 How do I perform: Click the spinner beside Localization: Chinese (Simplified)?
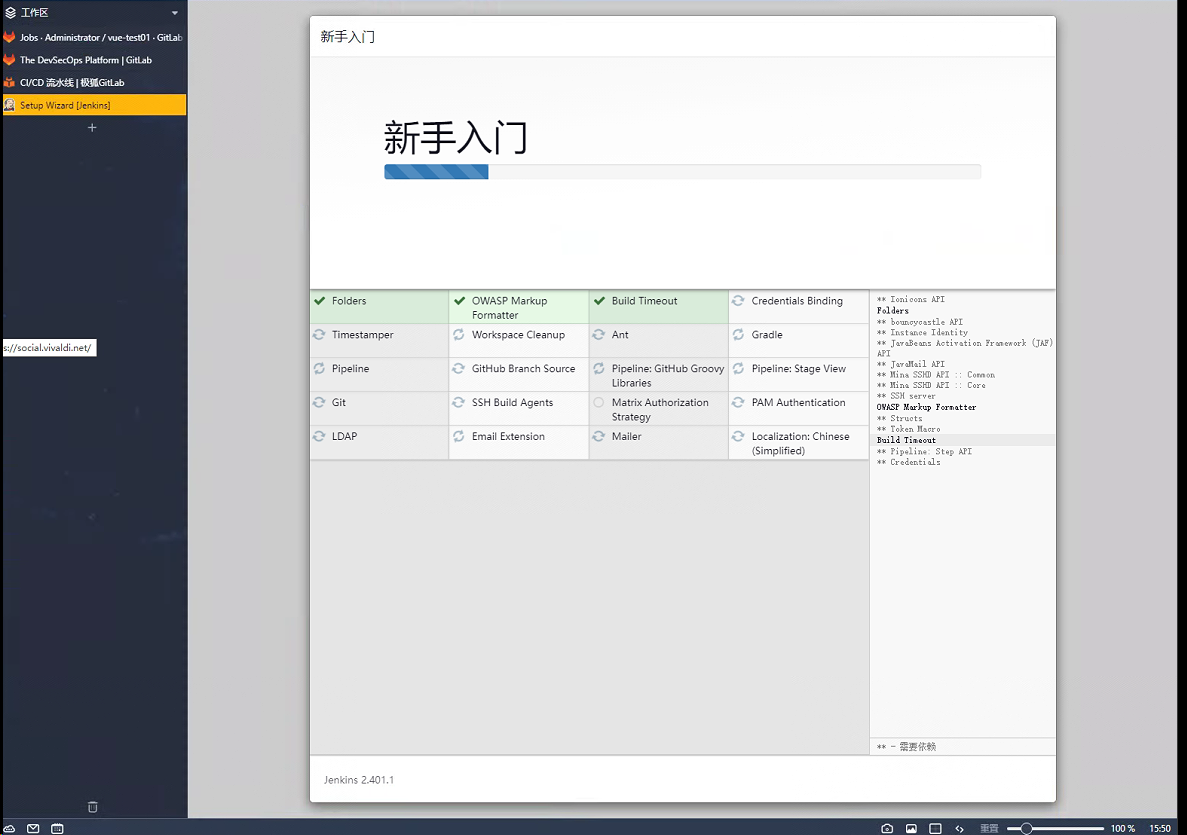point(738,436)
